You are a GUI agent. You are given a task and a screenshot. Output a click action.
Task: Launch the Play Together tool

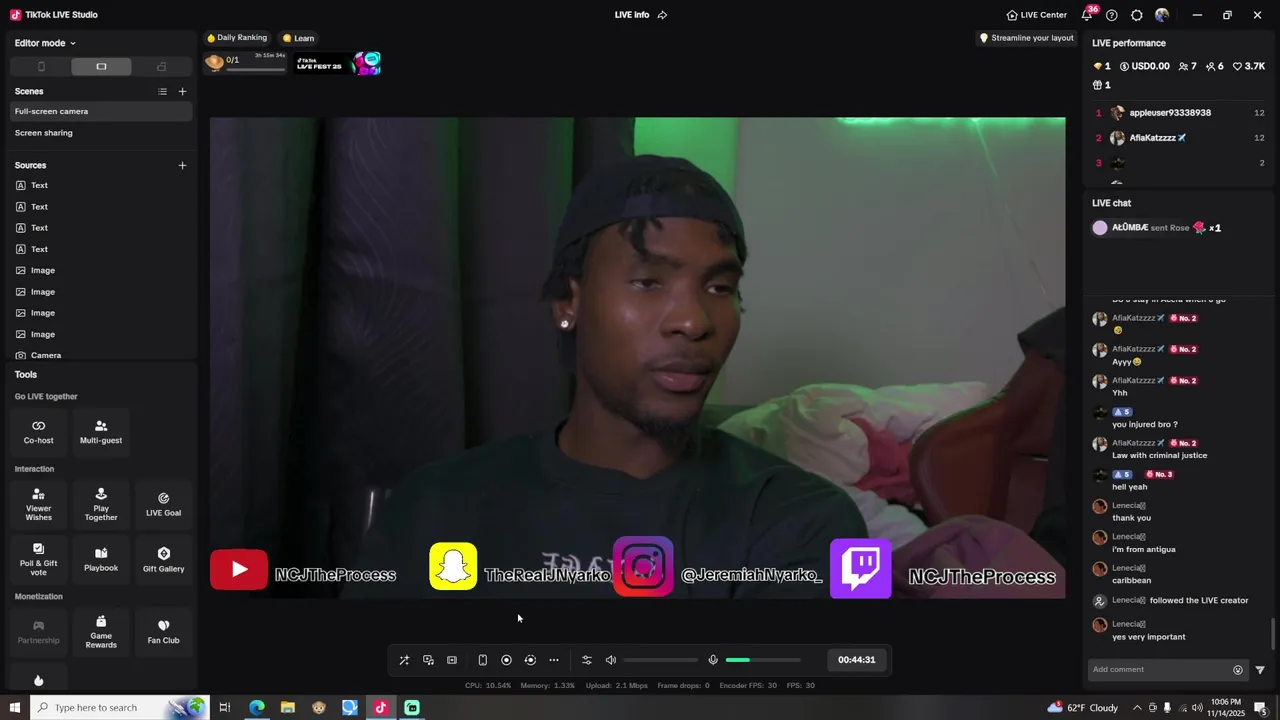pyautogui.click(x=101, y=504)
